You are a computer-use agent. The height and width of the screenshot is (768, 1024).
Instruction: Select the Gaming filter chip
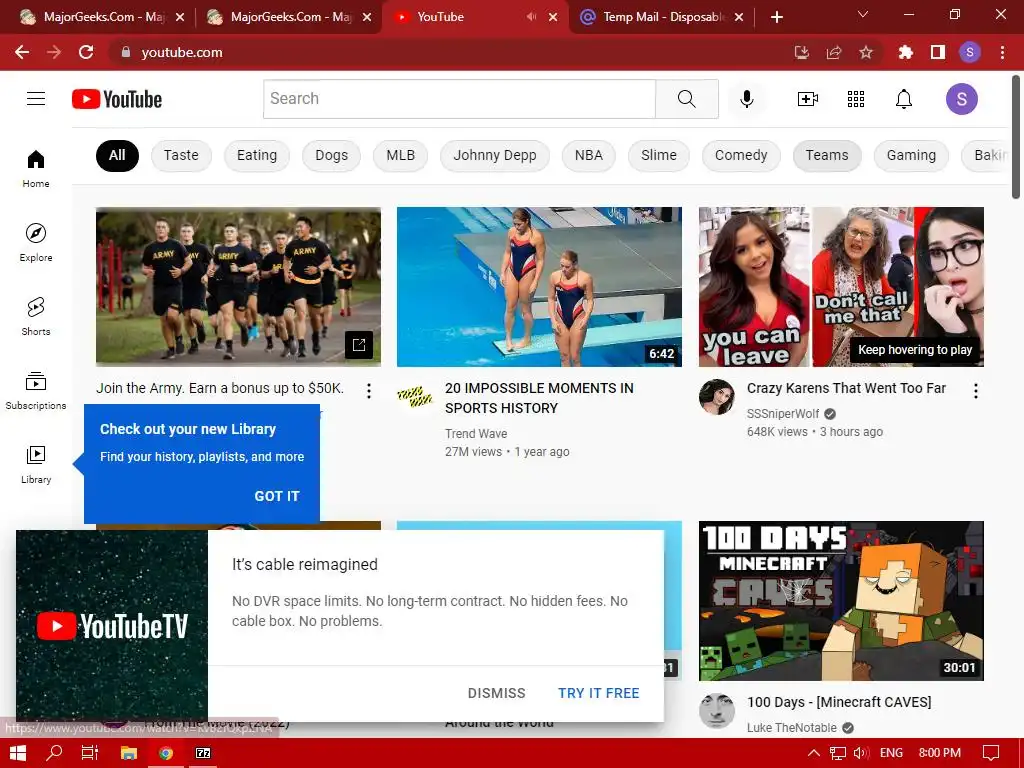(911, 155)
